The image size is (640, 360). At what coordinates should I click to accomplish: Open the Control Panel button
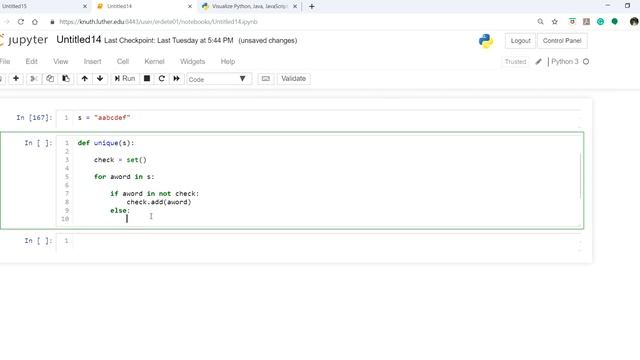[x=562, y=41]
